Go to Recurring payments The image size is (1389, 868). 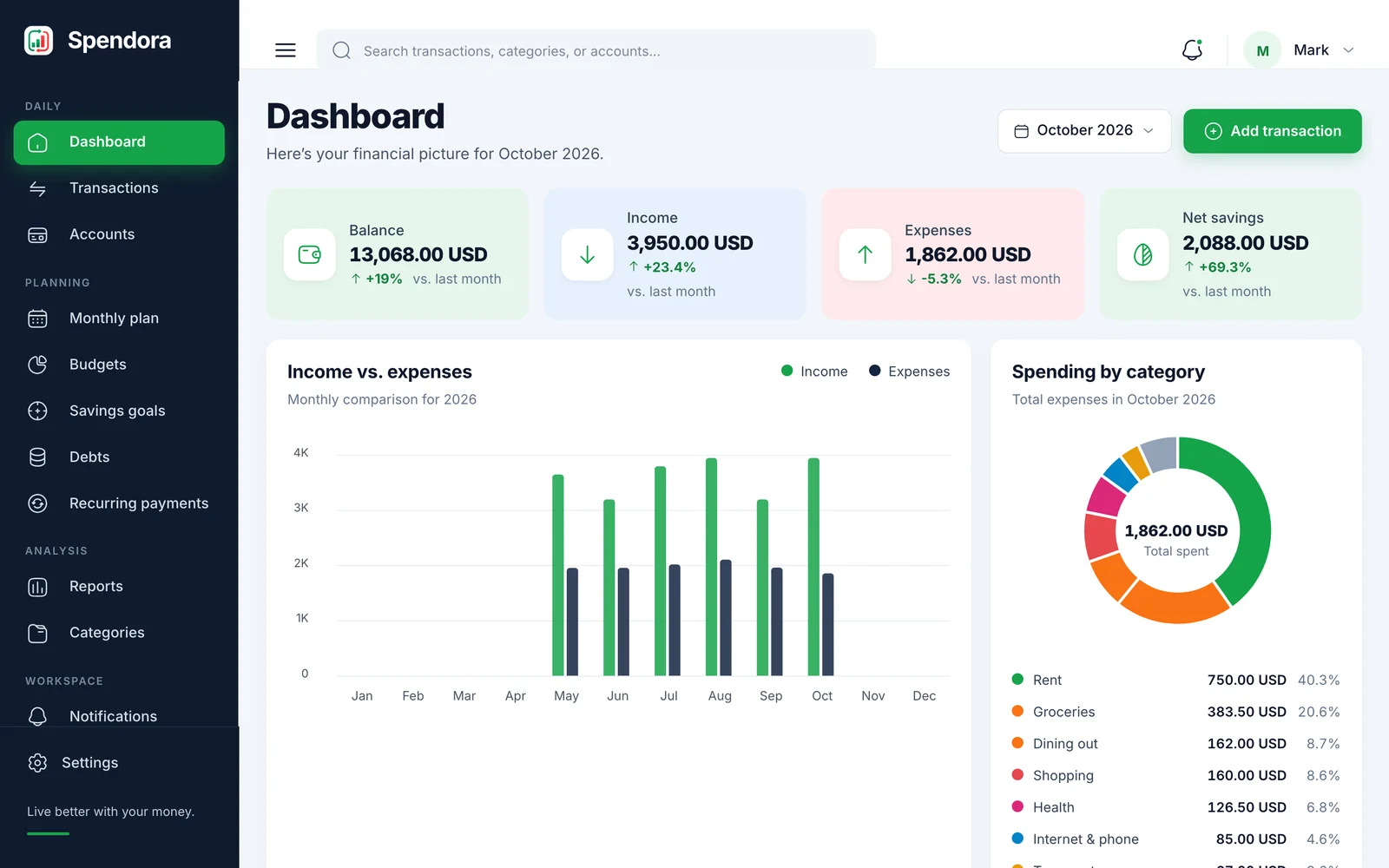[119, 503]
